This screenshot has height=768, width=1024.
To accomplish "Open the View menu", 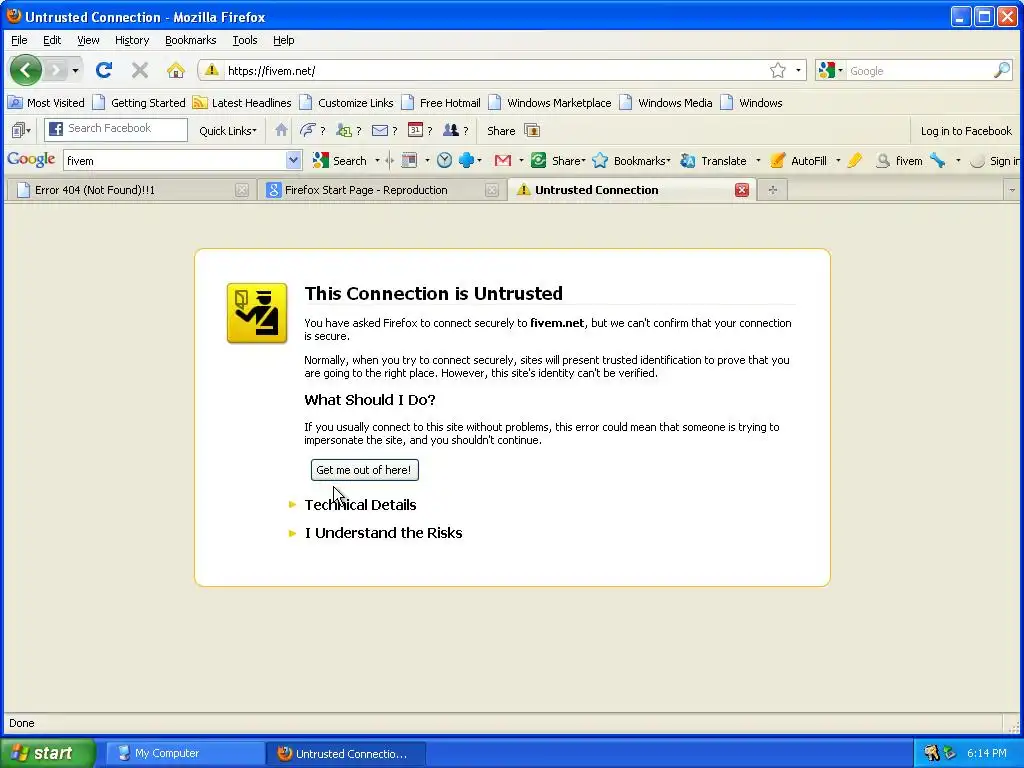I will pyautogui.click(x=88, y=40).
